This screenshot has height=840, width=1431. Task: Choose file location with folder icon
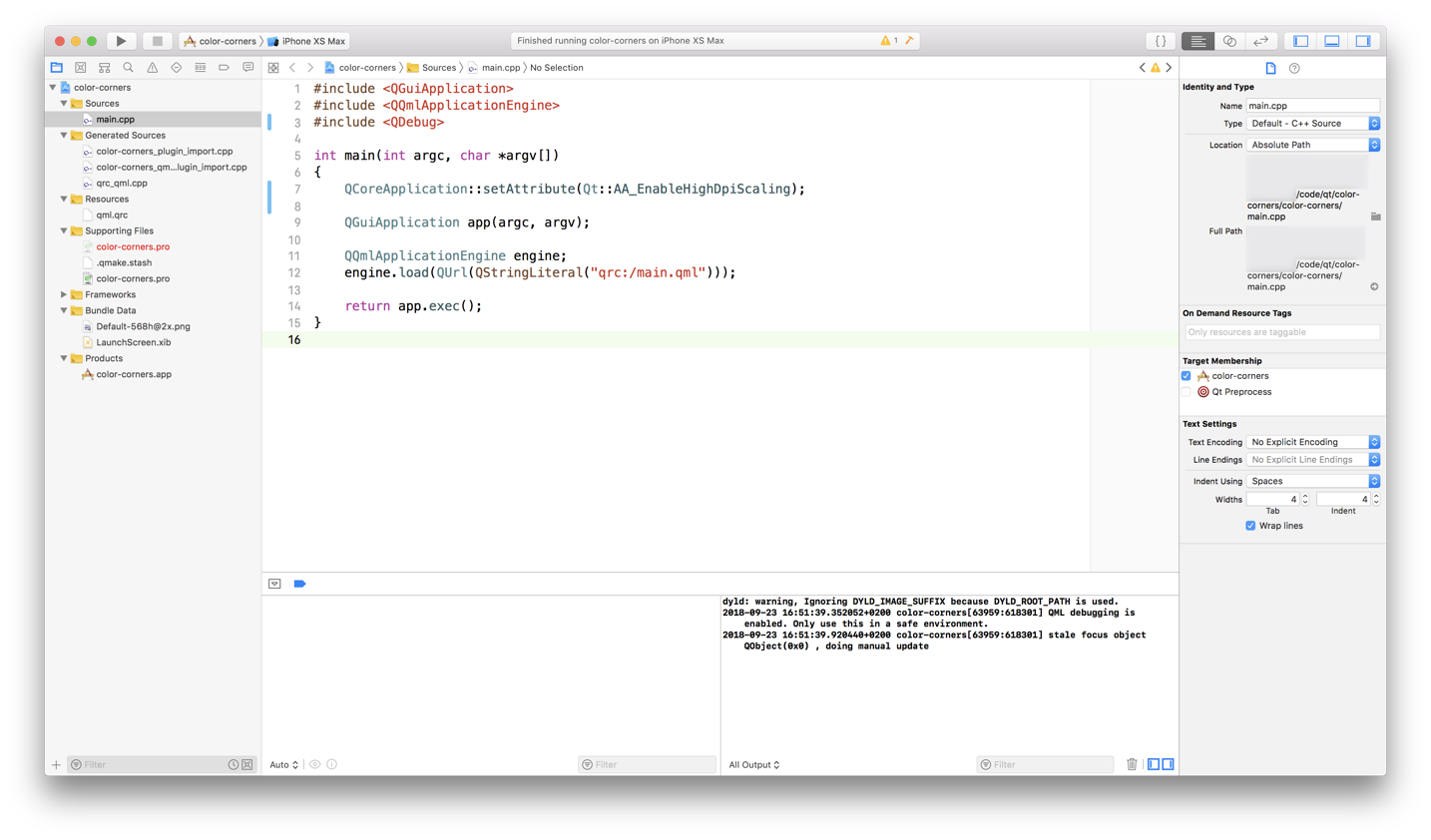tap(1375, 216)
